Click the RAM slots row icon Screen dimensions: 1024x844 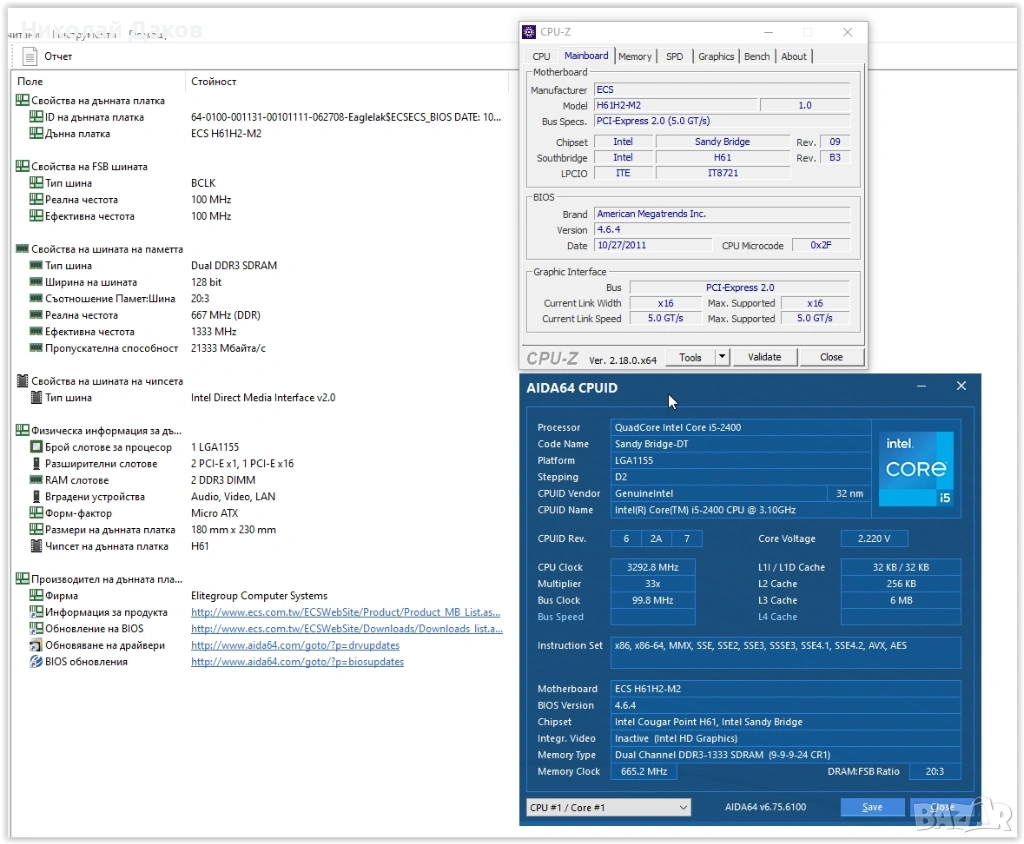pyautogui.click(x=36, y=480)
